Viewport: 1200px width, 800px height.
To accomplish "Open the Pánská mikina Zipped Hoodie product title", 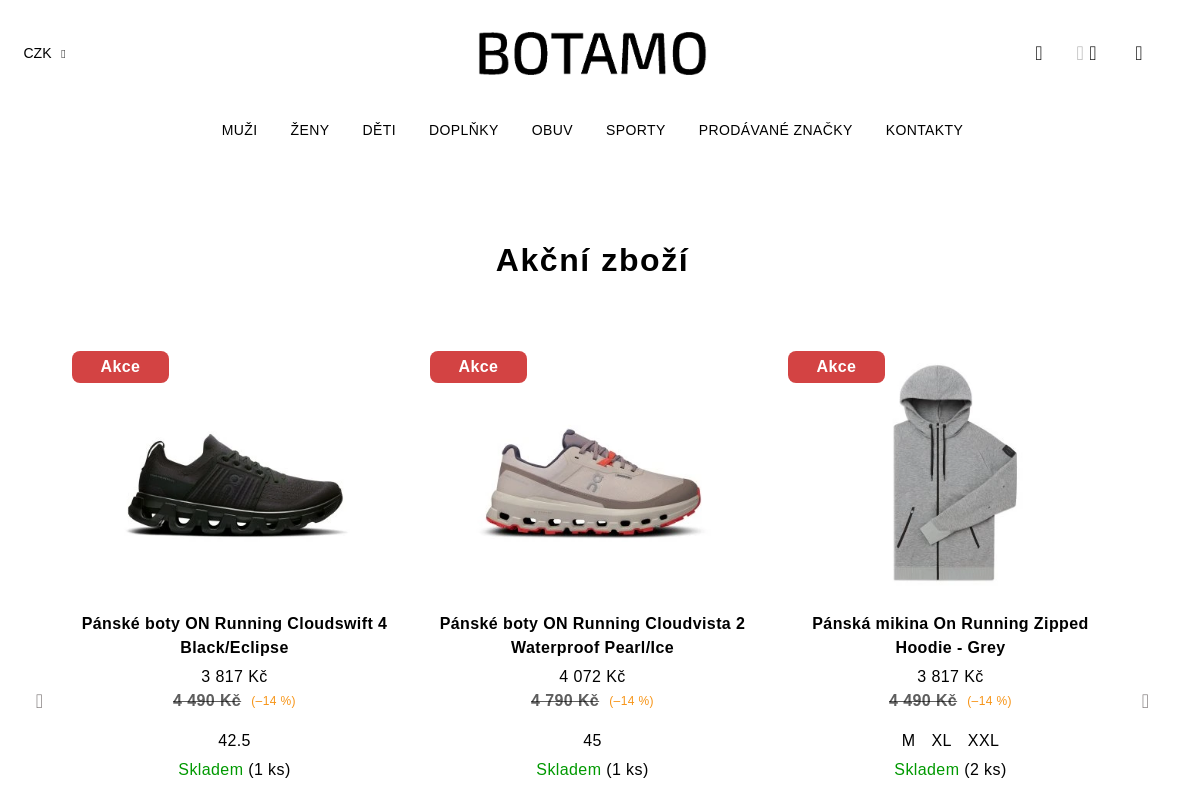I will tap(950, 635).
